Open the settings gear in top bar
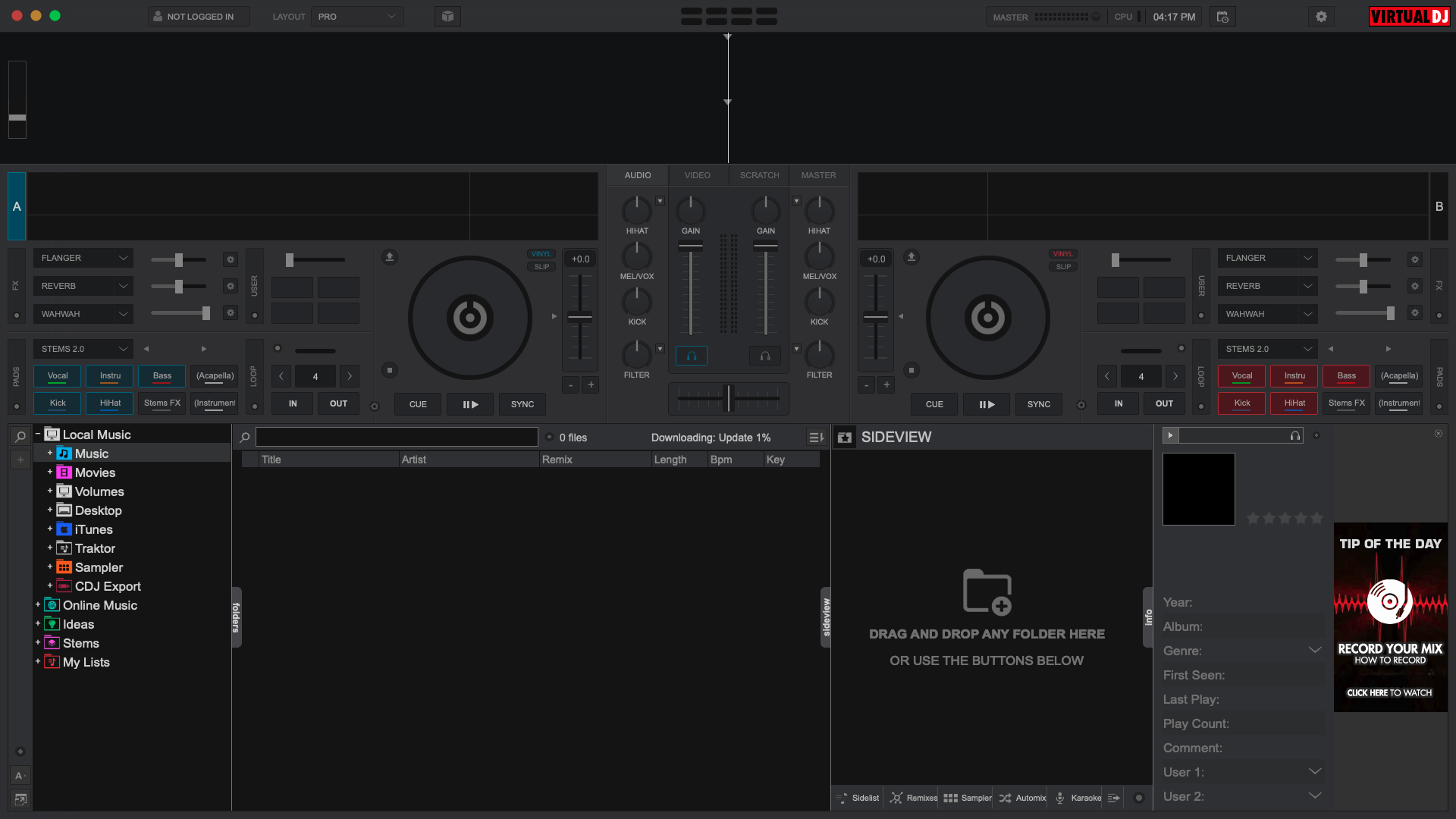Screen dimensions: 1456x819 pos(1321,17)
